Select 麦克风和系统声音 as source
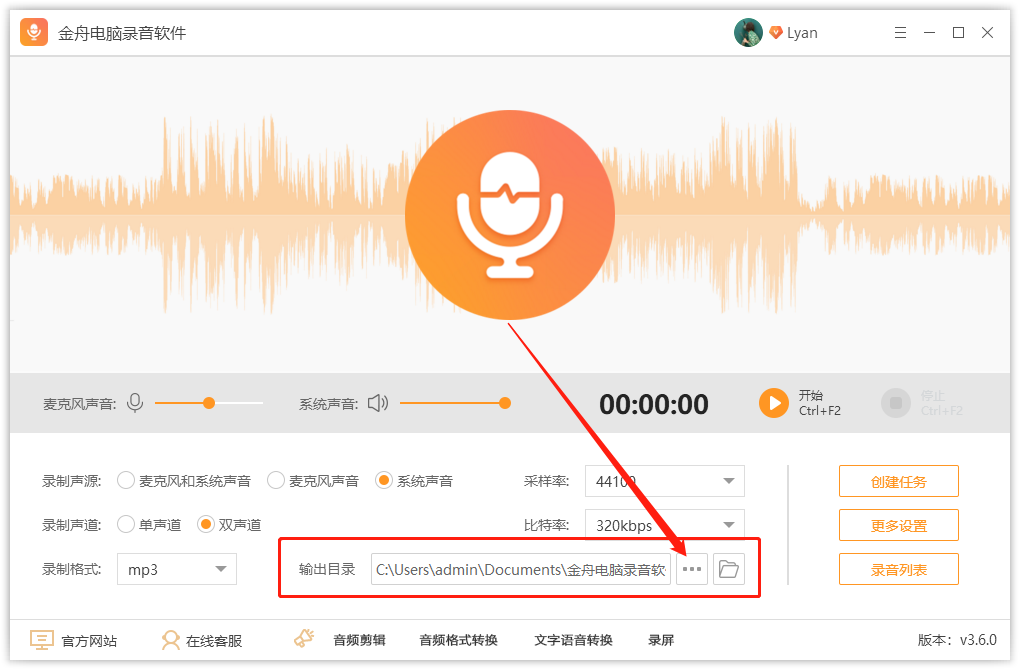This screenshot has width=1020, height=670. click(x=126, y=480)
